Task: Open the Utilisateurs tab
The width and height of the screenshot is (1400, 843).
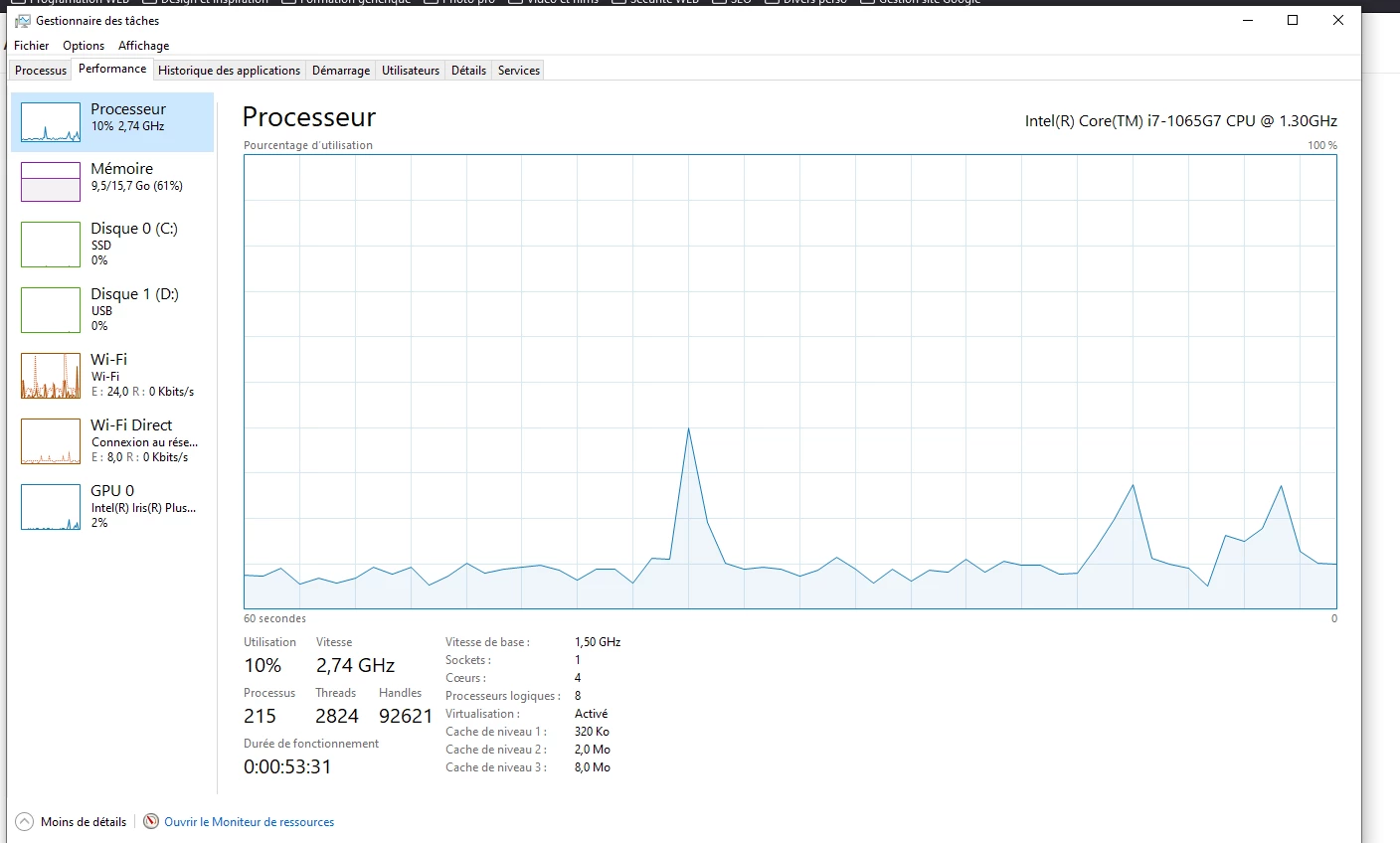Action: click(411, 71)
